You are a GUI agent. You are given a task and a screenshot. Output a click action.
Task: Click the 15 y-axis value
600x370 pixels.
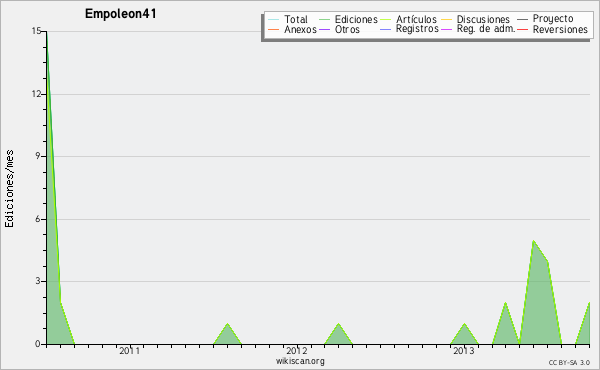[36, 31]
